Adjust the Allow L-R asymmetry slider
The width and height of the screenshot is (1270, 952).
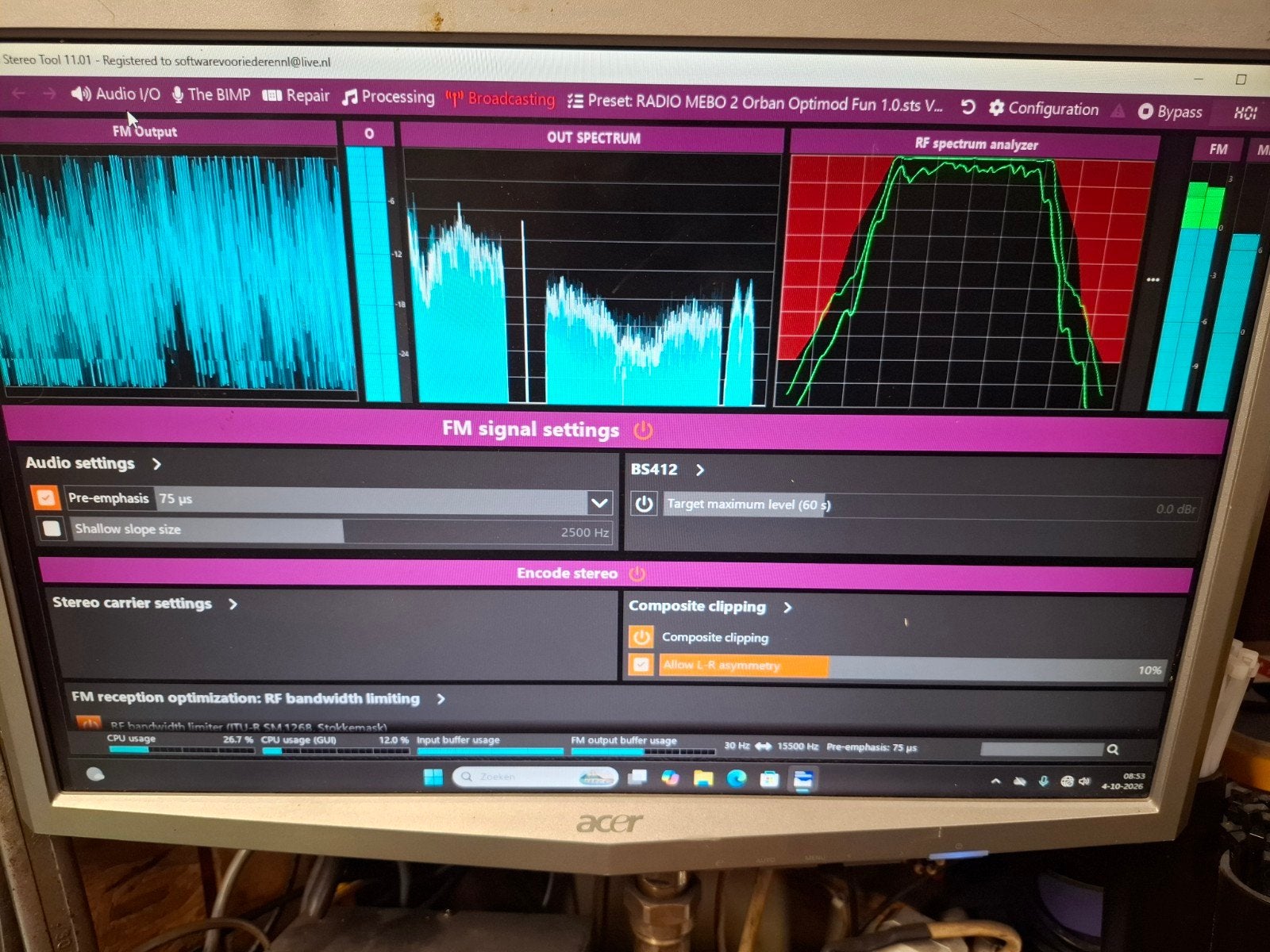914,667
